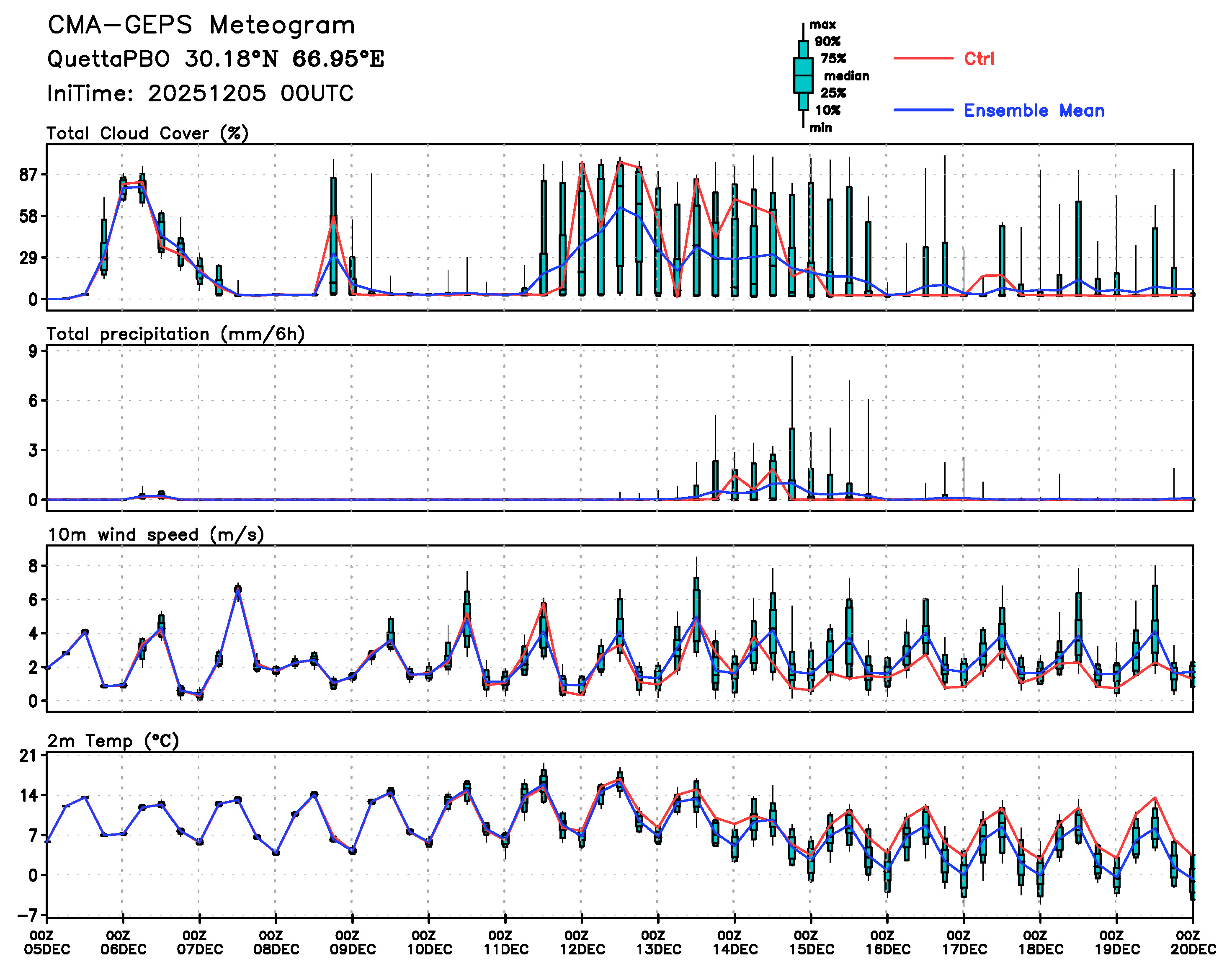Screen dimensions: 1232x972
Task: Click the median label in the legend
Action: point(846,76)
